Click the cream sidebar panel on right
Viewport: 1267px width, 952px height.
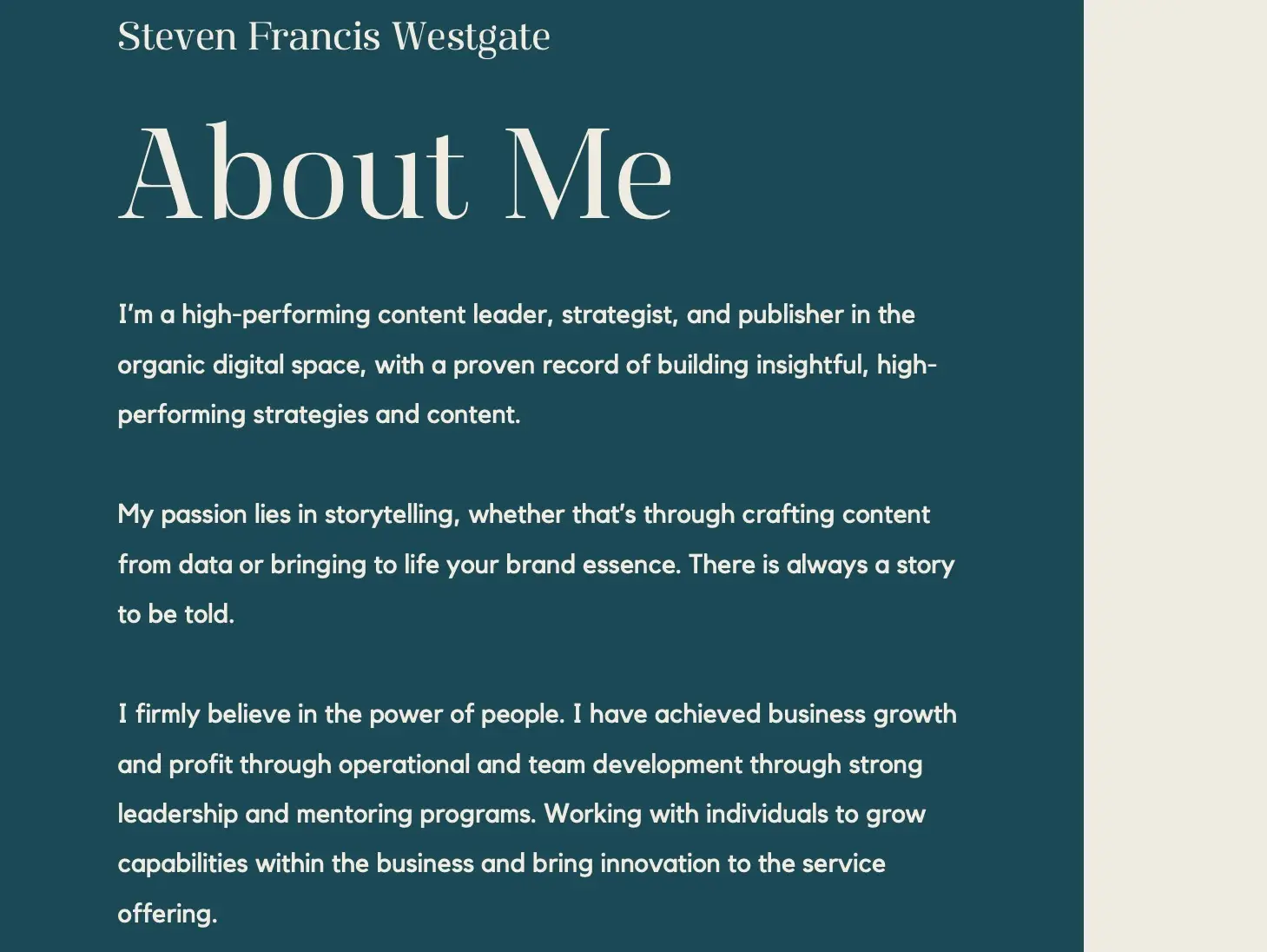[1175, 476]
